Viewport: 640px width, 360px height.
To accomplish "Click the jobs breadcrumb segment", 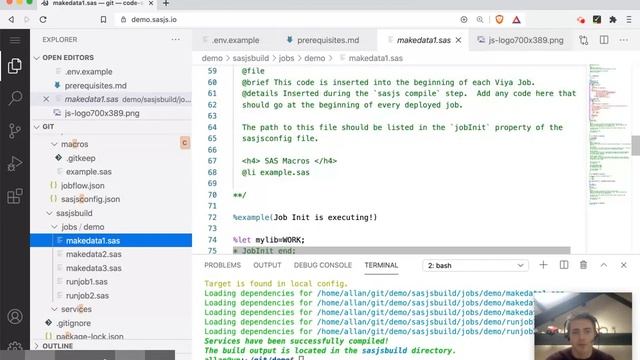I will (287, 58).
